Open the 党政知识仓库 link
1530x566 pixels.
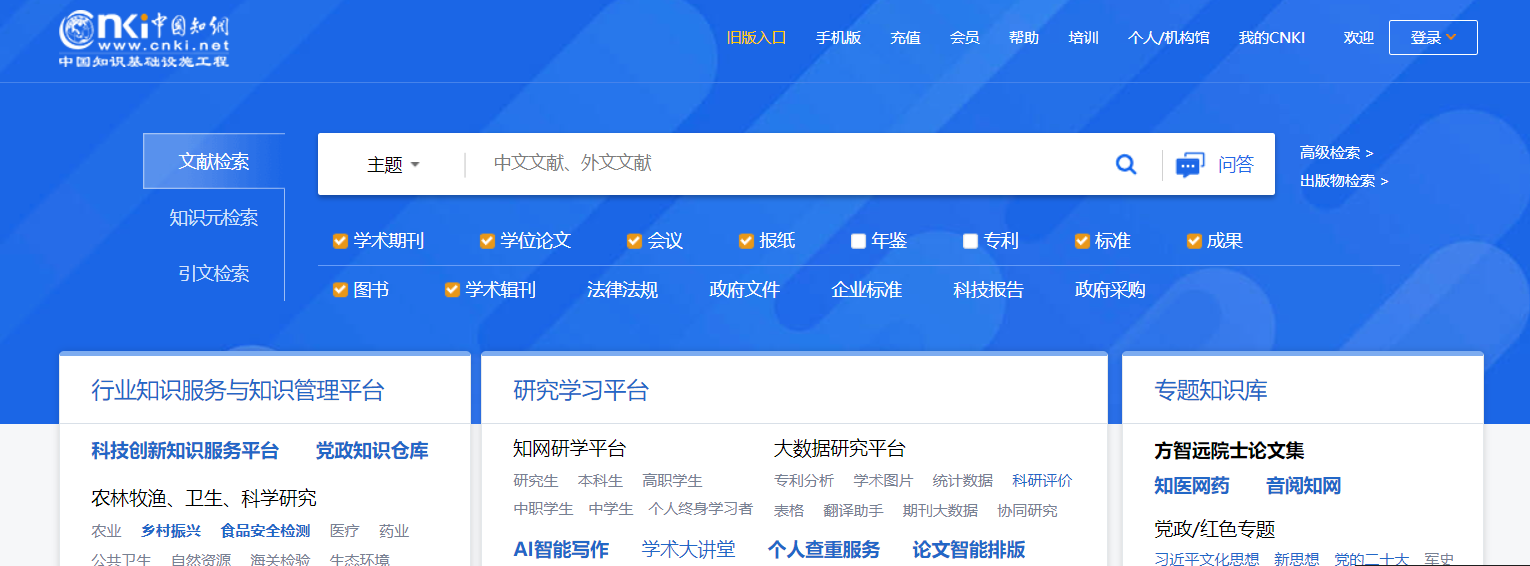coord(372,451)
